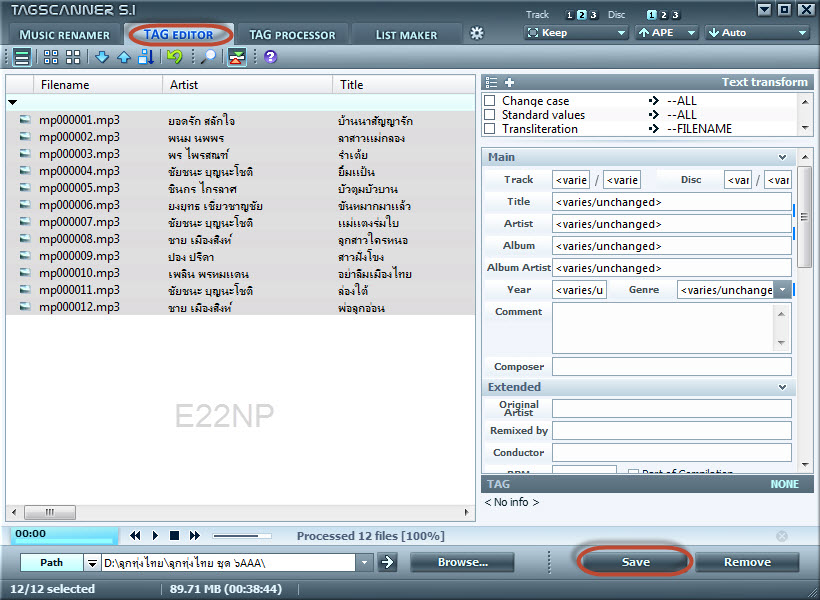Open program settings gear icon
Screen dimensions: 820x600
point(477,33)
